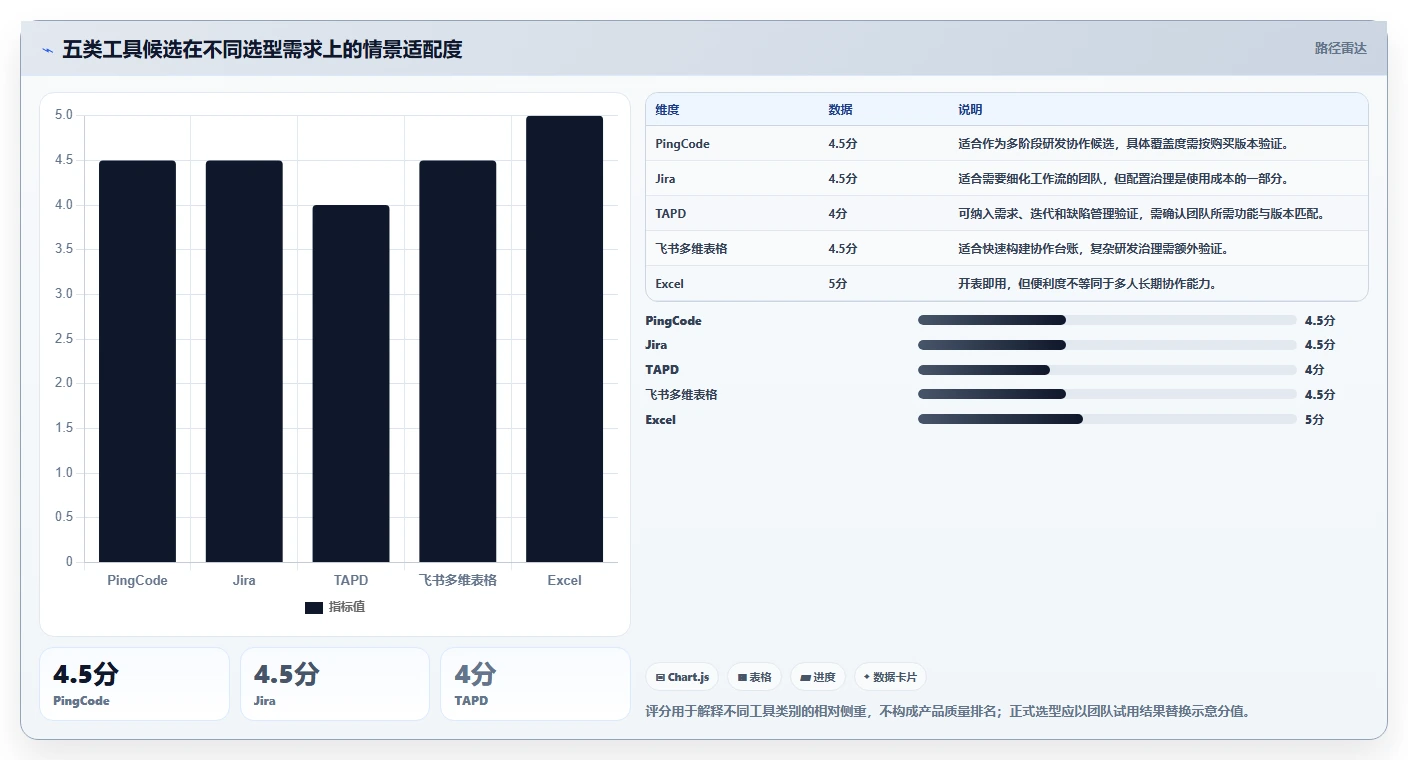
Task: Click the Jira progress bar
Action: point(1107,345)
